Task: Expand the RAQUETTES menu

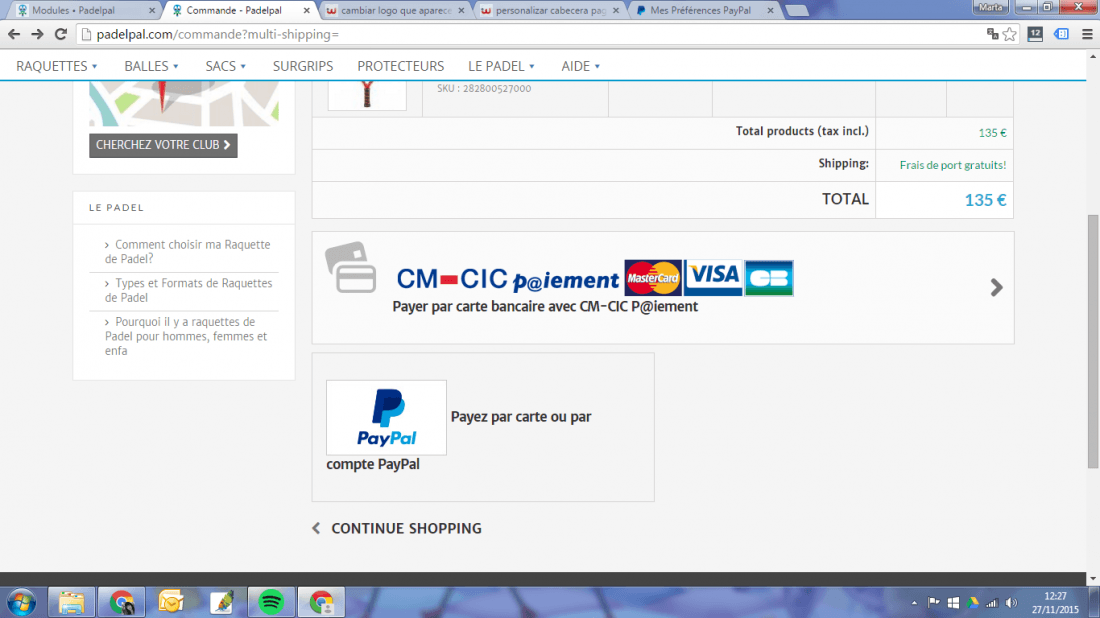Action: [x=57, y=66]
